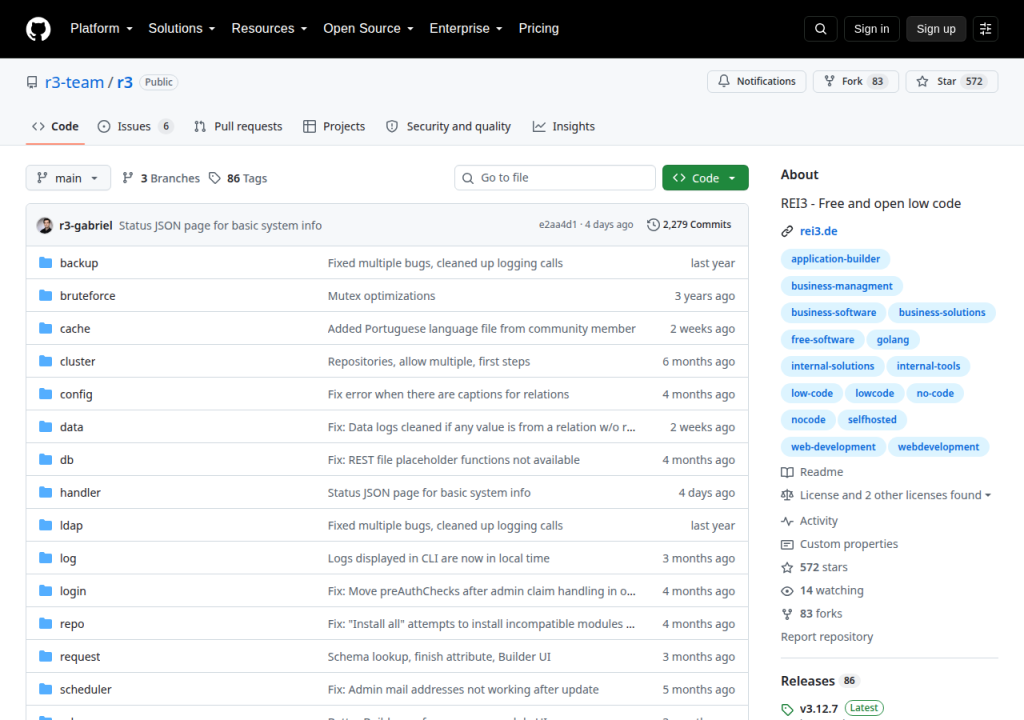Click the Sign up button

[x=936, y=29]
